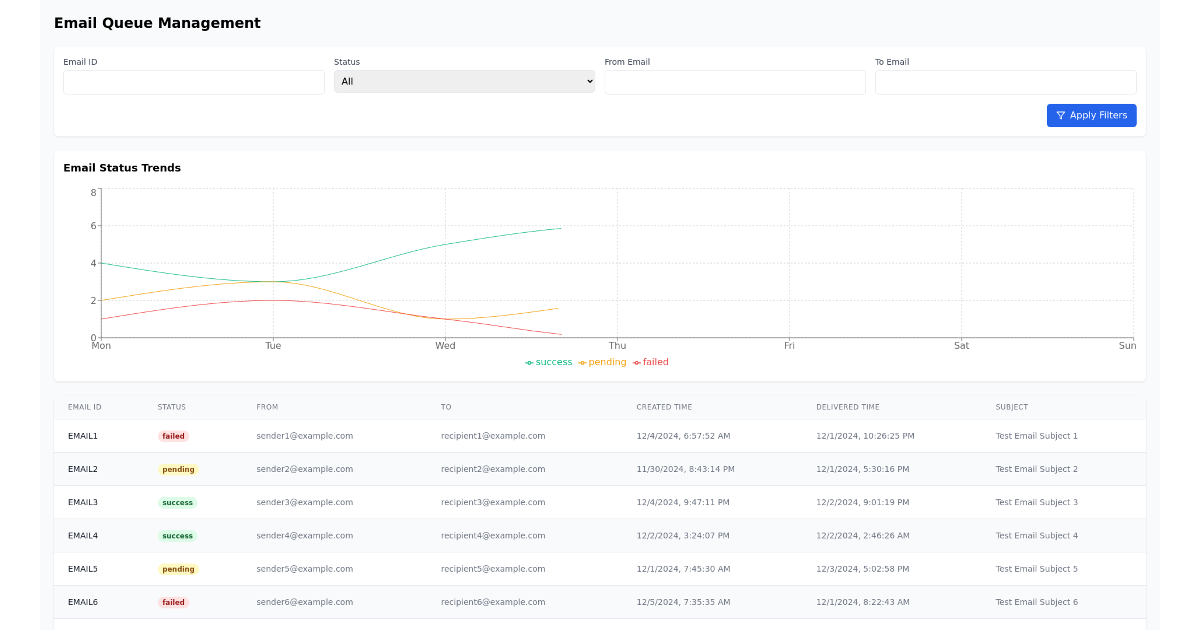The width and height of the screenshot is (1200, 630).
Task: Click the pending status badge for EMAIL2
Action: point(177,468)
